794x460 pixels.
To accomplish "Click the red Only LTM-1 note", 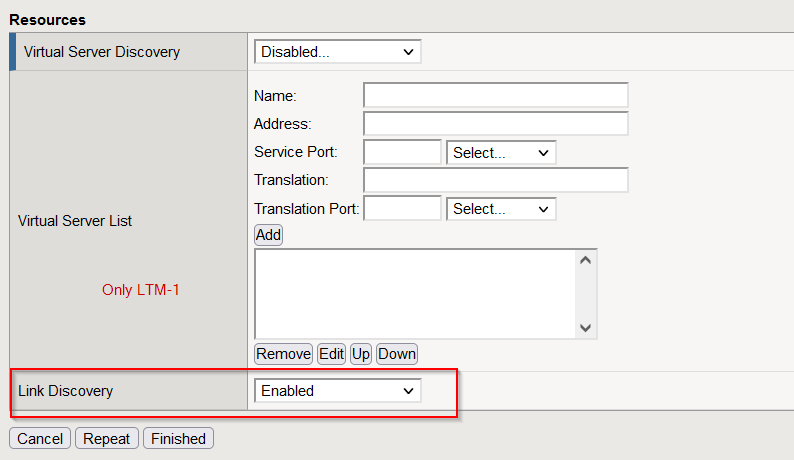I will click(x=141, y=290).
